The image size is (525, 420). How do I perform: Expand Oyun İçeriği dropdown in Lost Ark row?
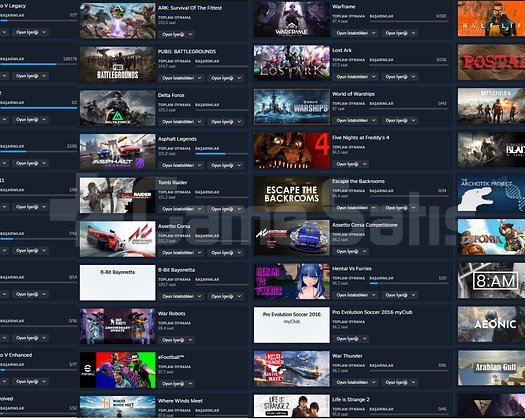tap(399, 77)
